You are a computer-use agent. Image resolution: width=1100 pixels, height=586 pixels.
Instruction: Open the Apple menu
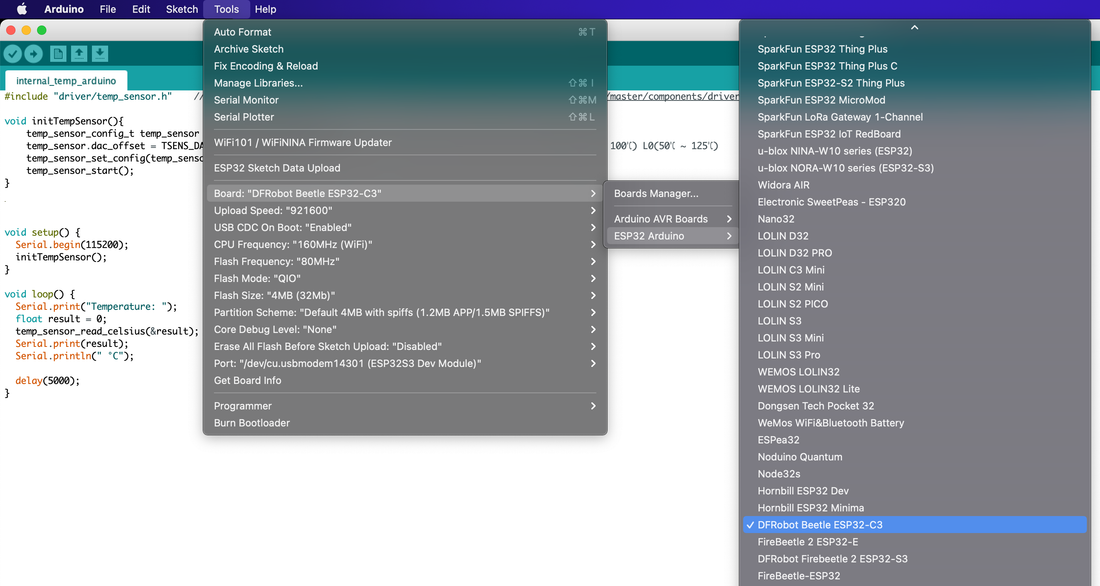pos(21,9)
